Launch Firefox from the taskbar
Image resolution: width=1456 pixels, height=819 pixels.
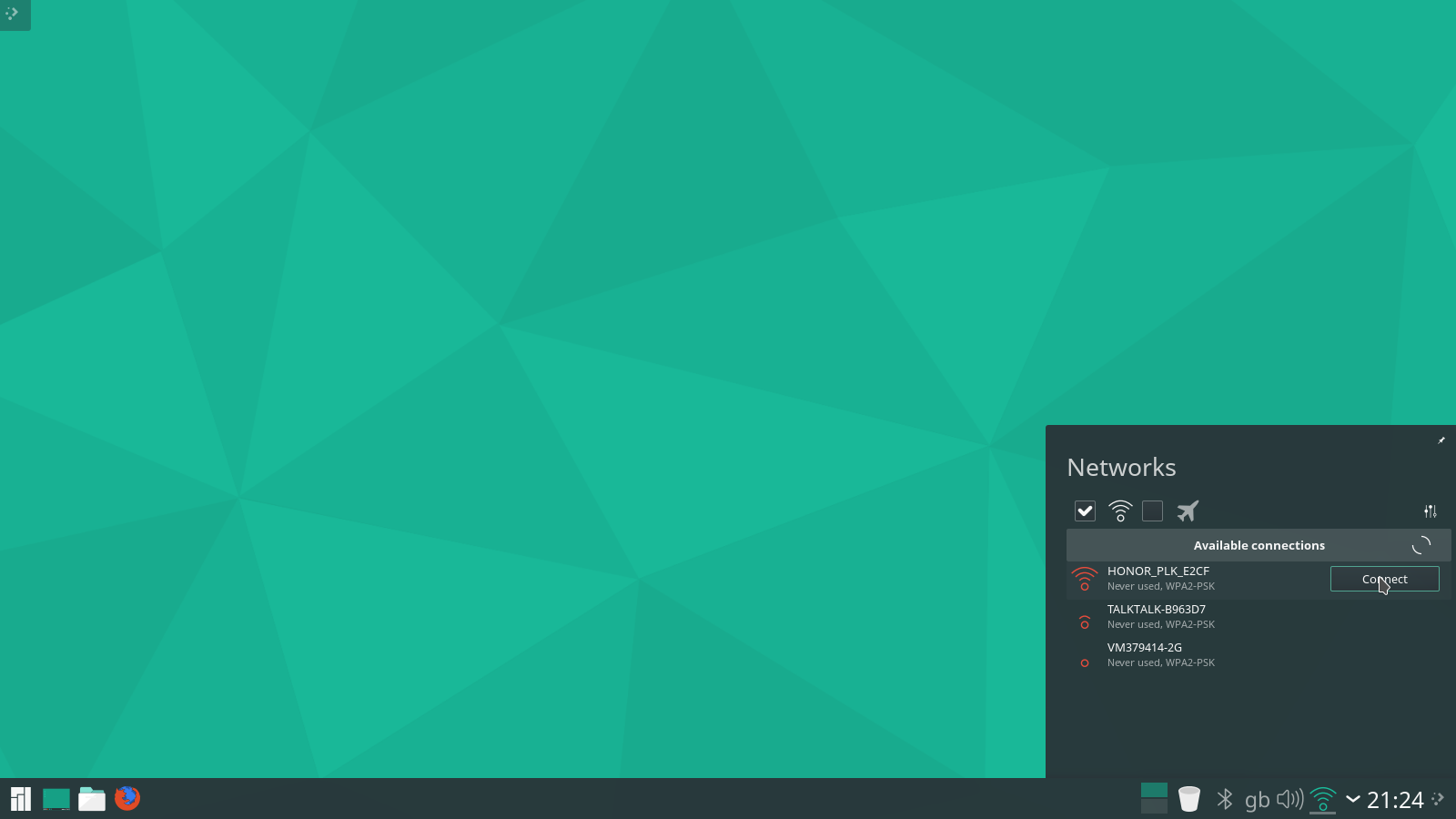coord(127,798)
